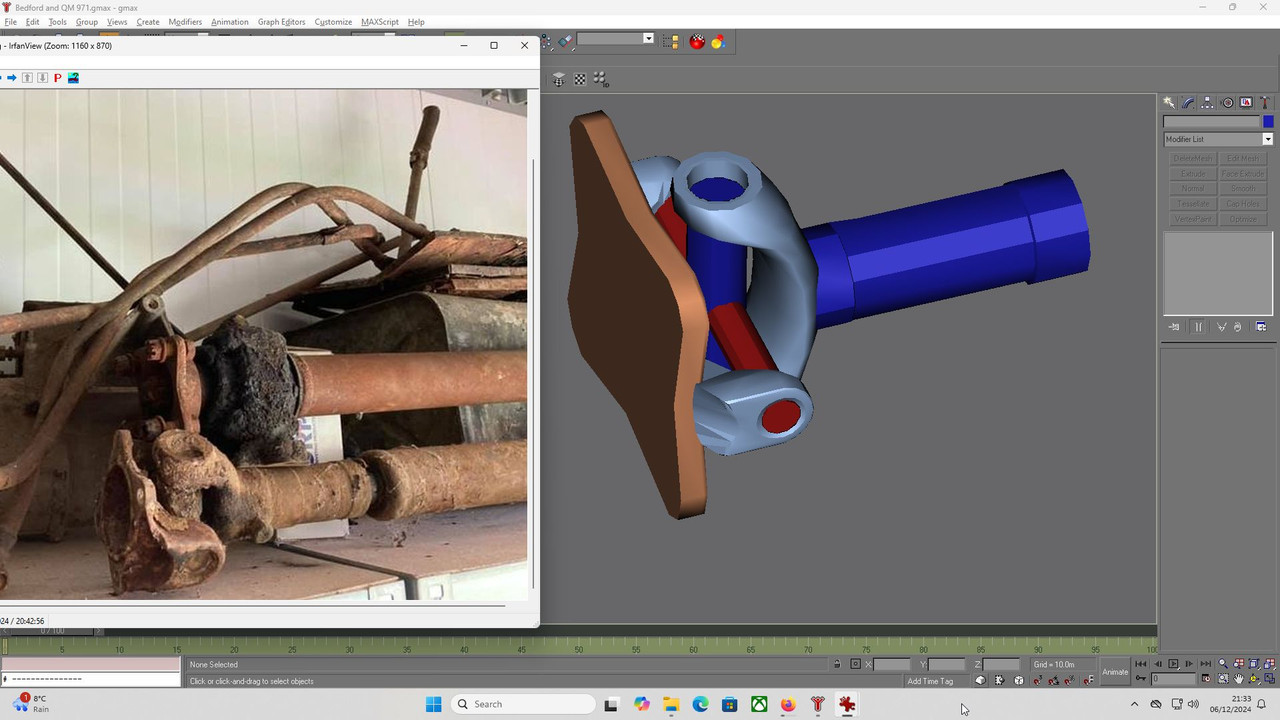Viewport: 1280px width, 720px height.
Task: Toggle key mode icon near frame field
Action: (x=1141, y=678)
